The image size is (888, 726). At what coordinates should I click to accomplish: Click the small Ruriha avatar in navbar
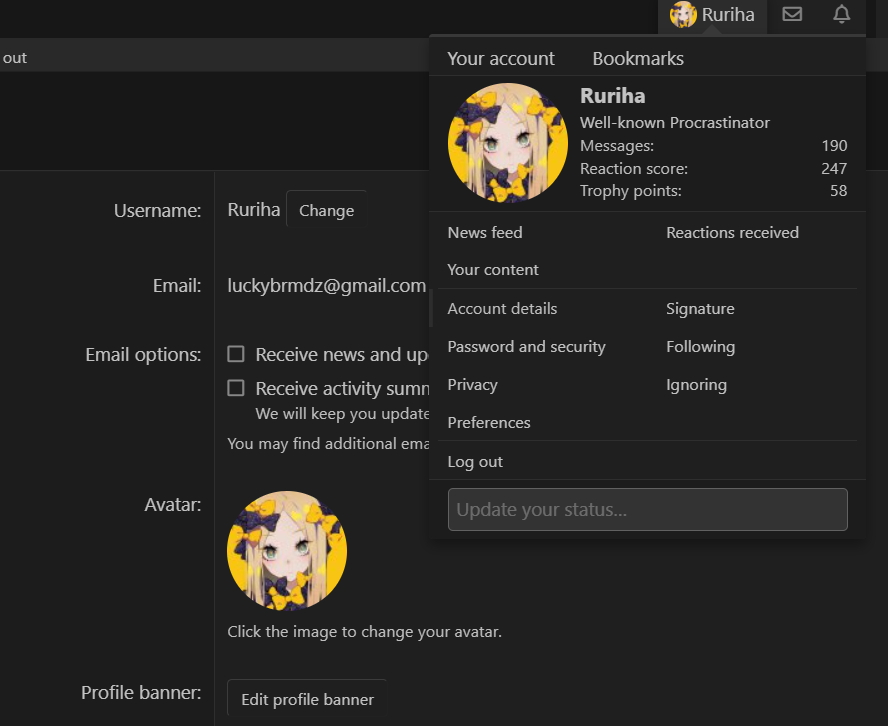point(683,15)
